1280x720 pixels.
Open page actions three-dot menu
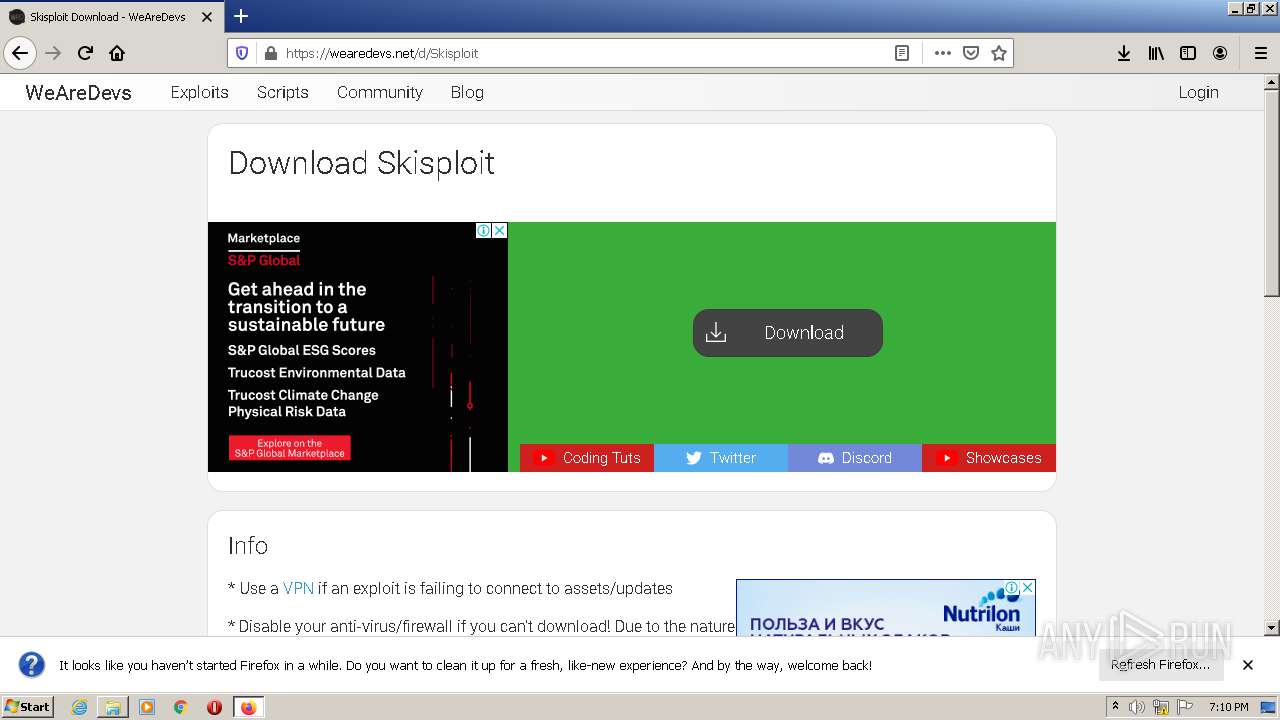pyautogui.click(x=942, y=53)
